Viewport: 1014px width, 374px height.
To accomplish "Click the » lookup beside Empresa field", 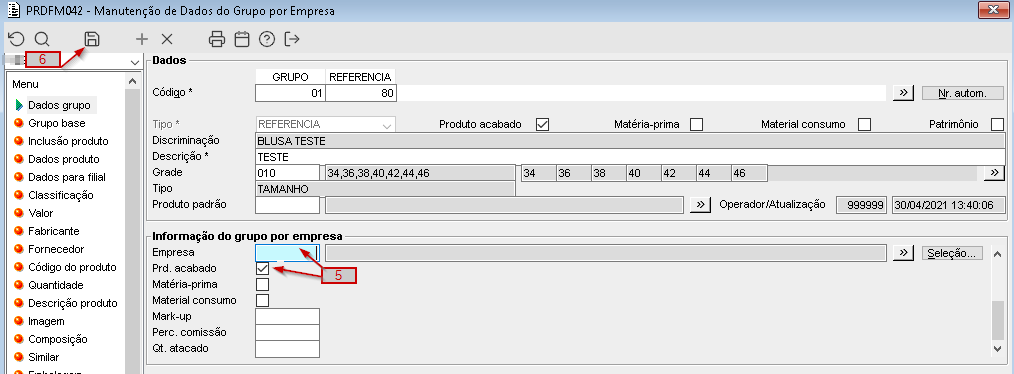I will (903, 253).
